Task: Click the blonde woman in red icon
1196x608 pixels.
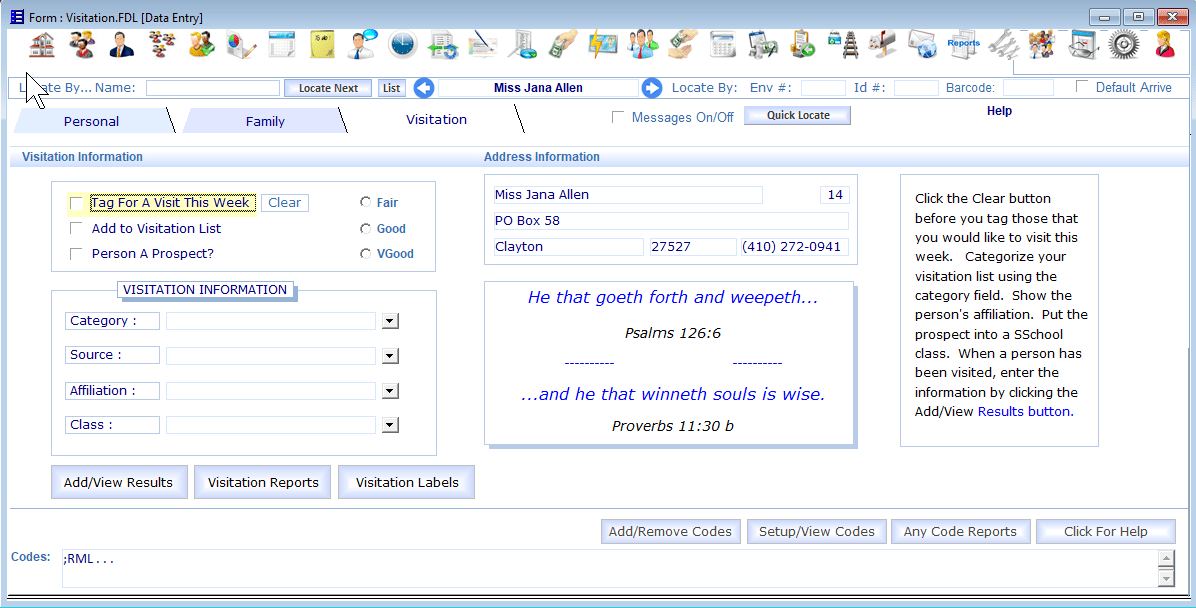Action: click(x=1164, y=45)
